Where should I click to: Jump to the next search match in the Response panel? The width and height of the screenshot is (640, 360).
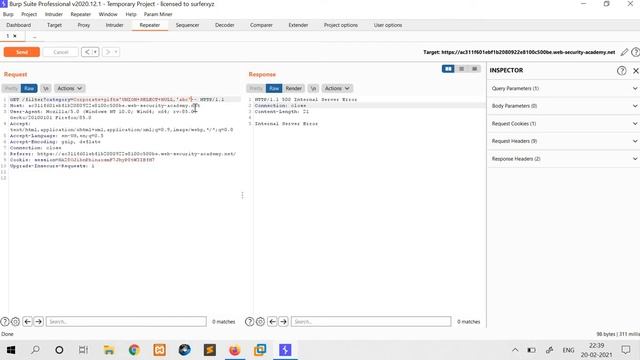(x=283, y=322)
